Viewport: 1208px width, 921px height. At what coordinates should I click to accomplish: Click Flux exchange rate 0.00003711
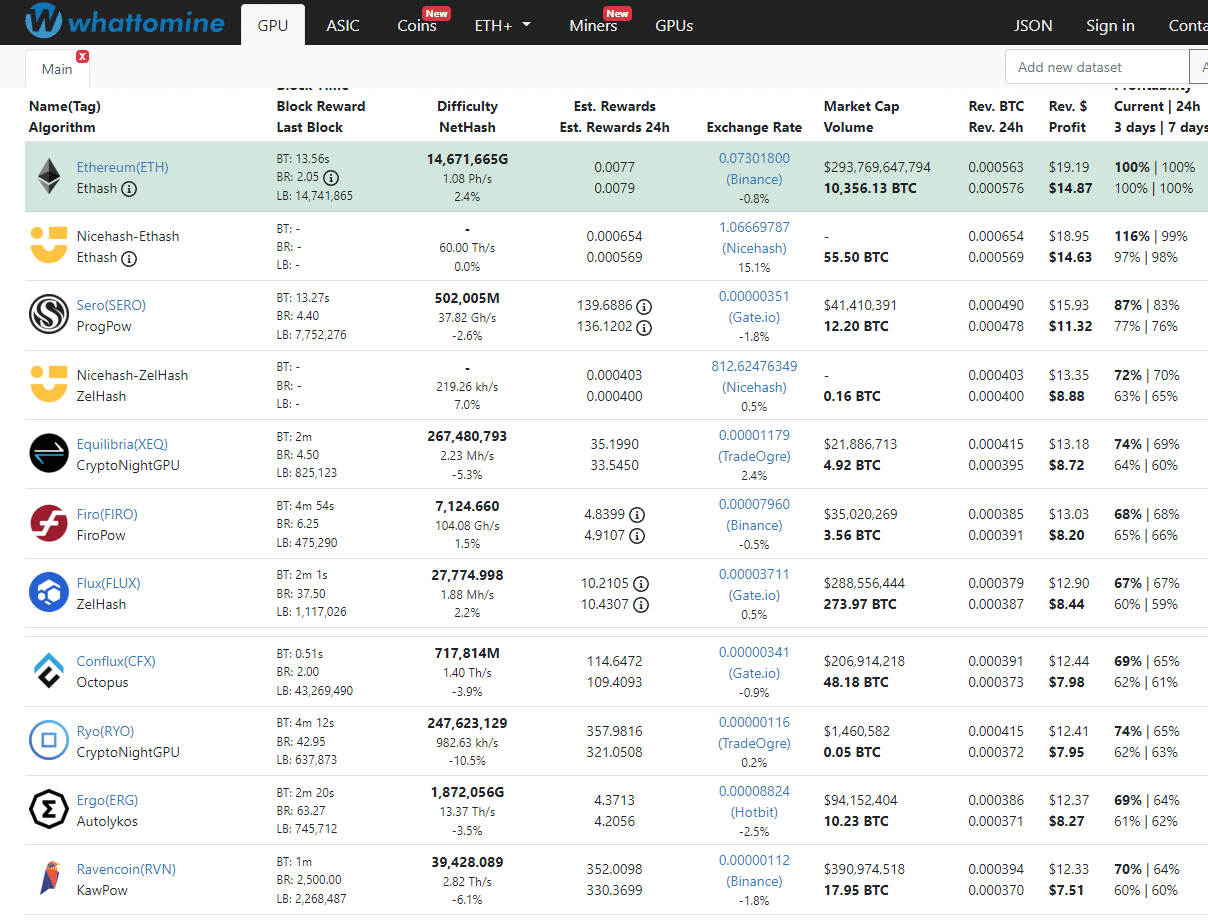coord(754,574)
